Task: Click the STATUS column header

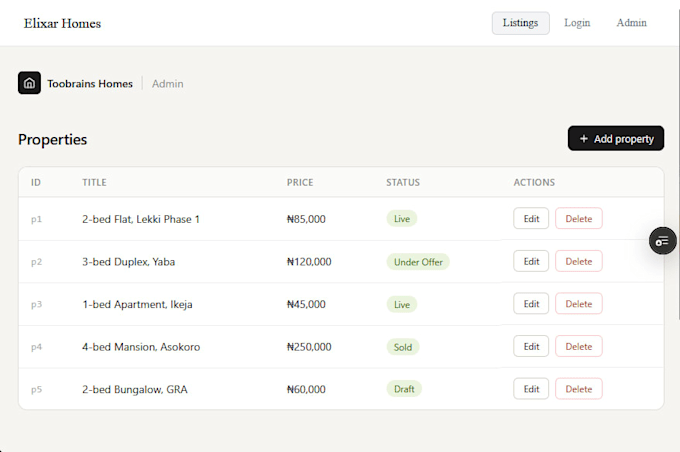Action: click(x=403, y=182)
